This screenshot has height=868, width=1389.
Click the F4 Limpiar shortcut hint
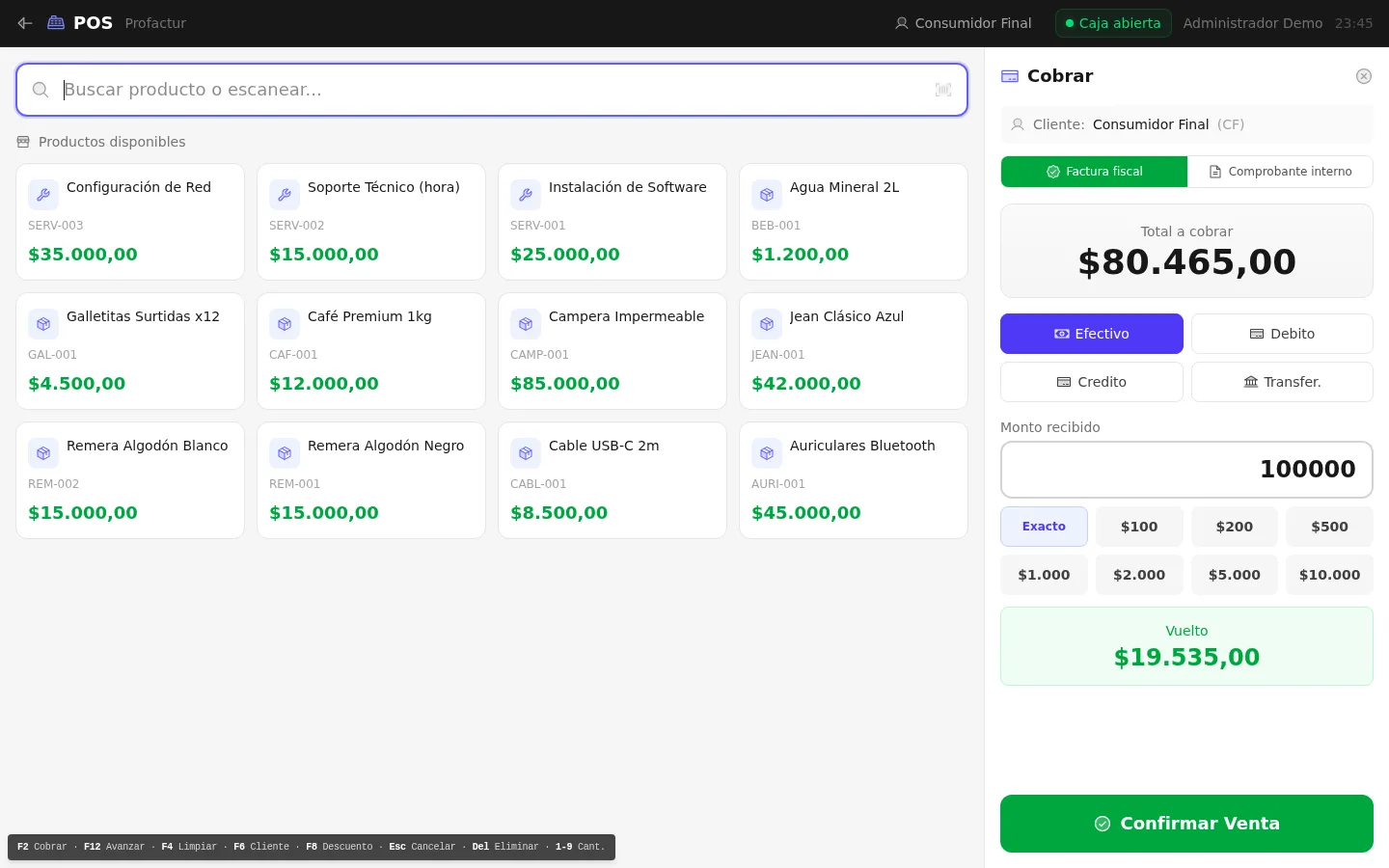(x=189, y=847)
